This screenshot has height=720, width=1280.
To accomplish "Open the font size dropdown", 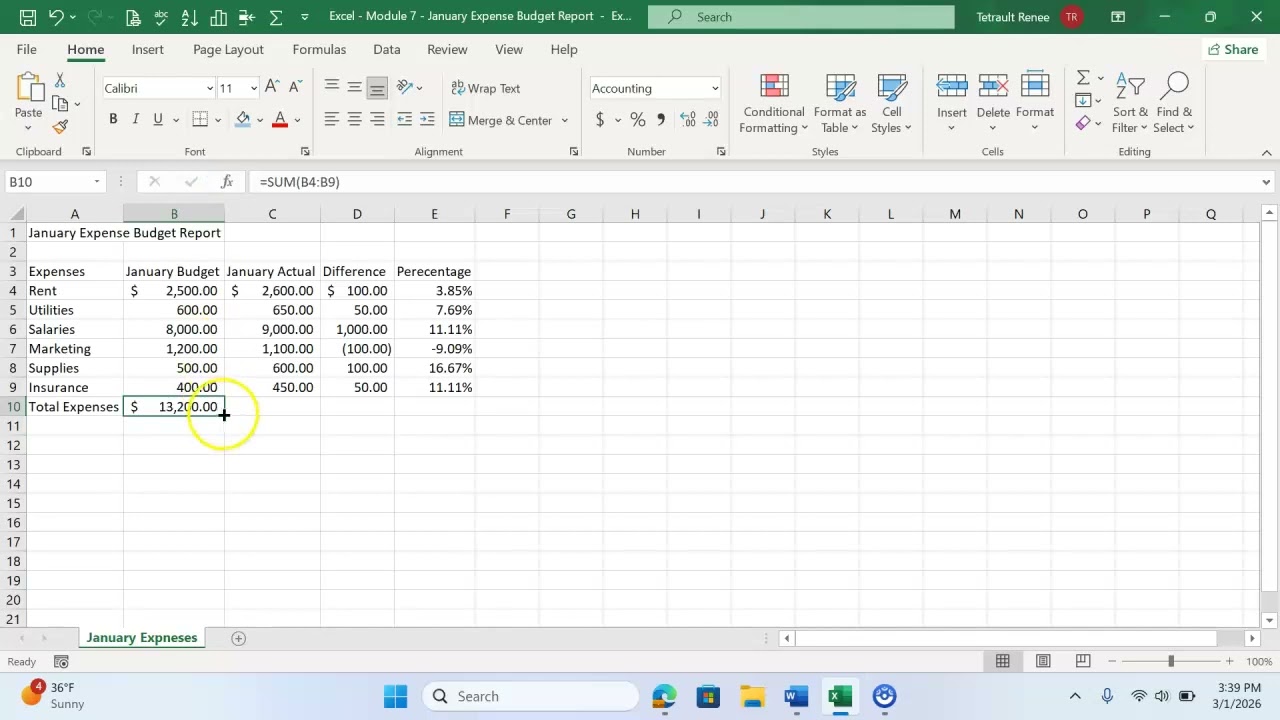I will [x=253, y=88].
